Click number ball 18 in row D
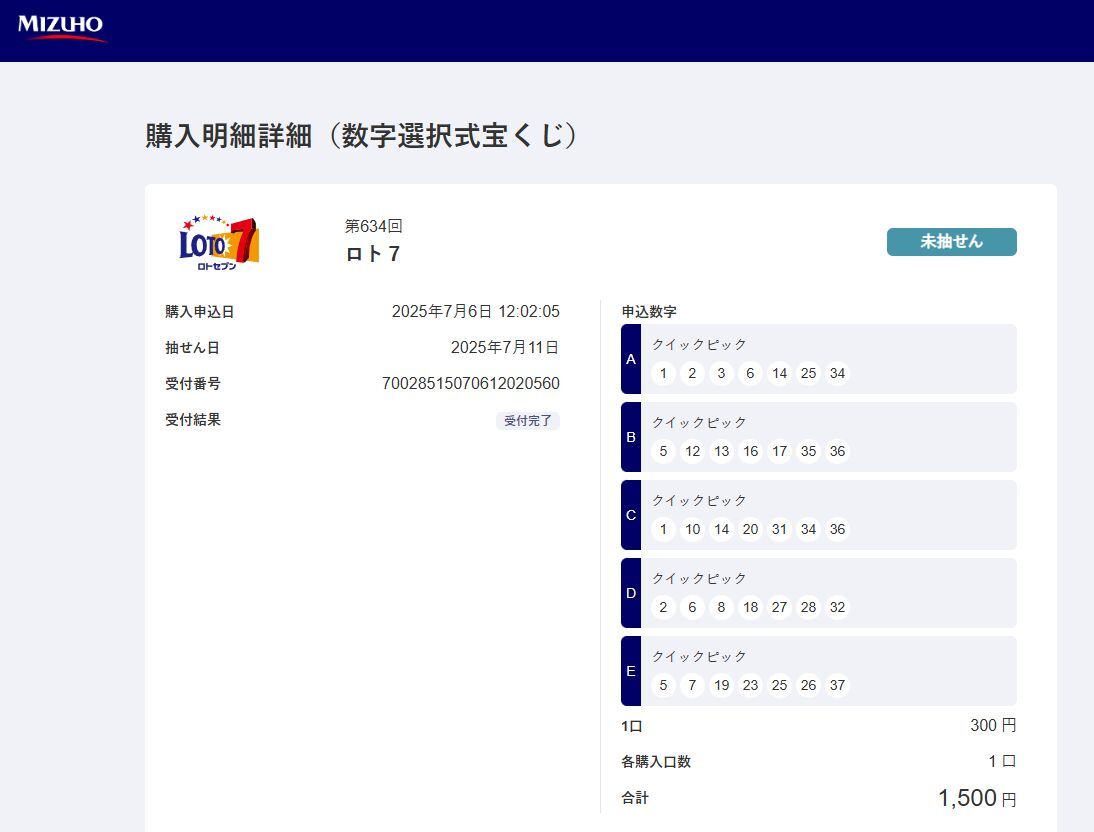 tap(751, 607)
